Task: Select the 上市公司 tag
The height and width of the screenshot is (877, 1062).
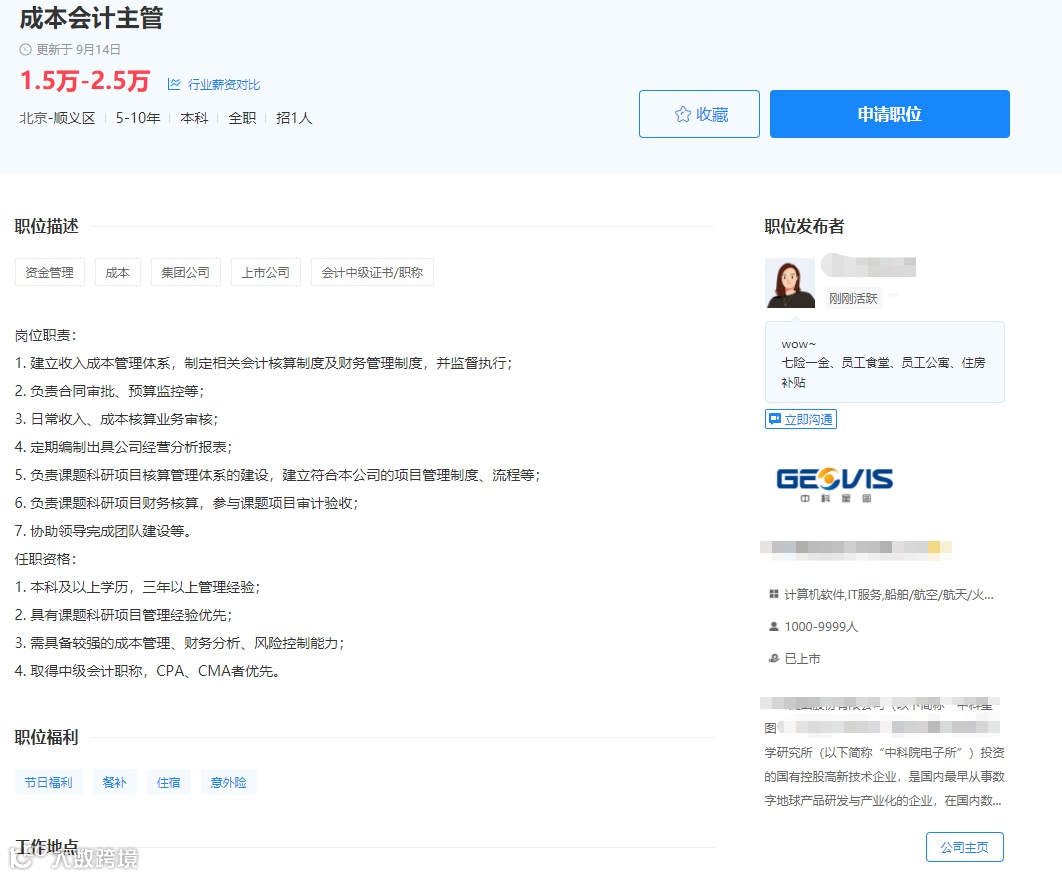Action: 266,272
